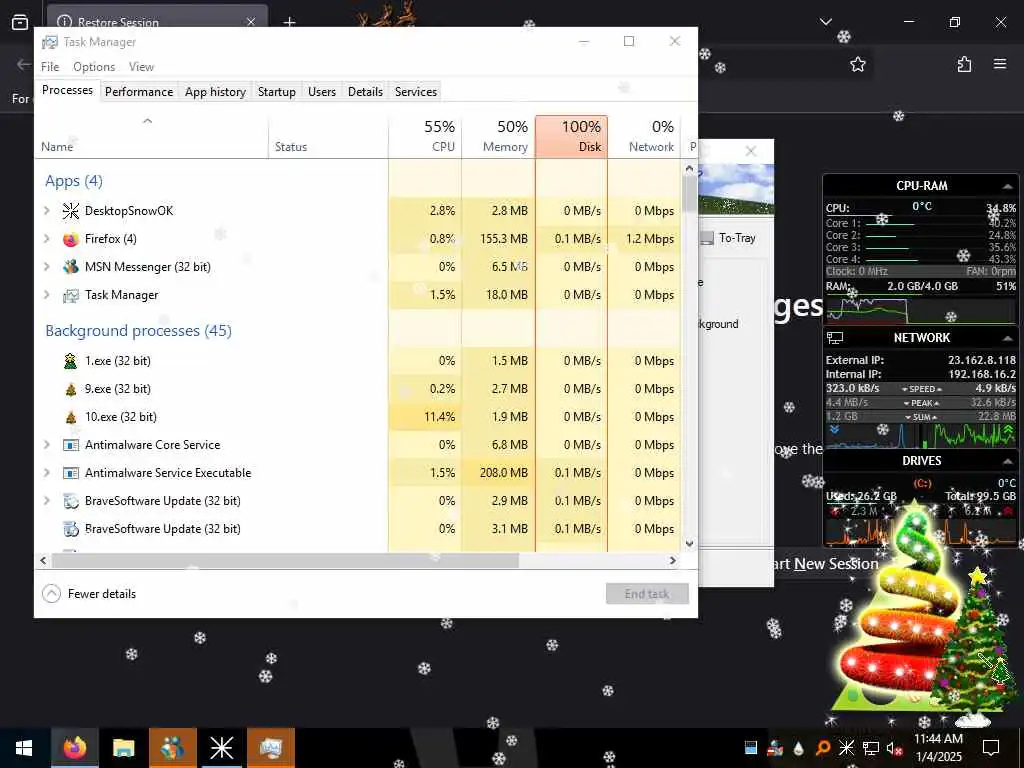Click the Task Manager mini CPU tray icon
Viewport: 1024px width, 768px height.
751,748
